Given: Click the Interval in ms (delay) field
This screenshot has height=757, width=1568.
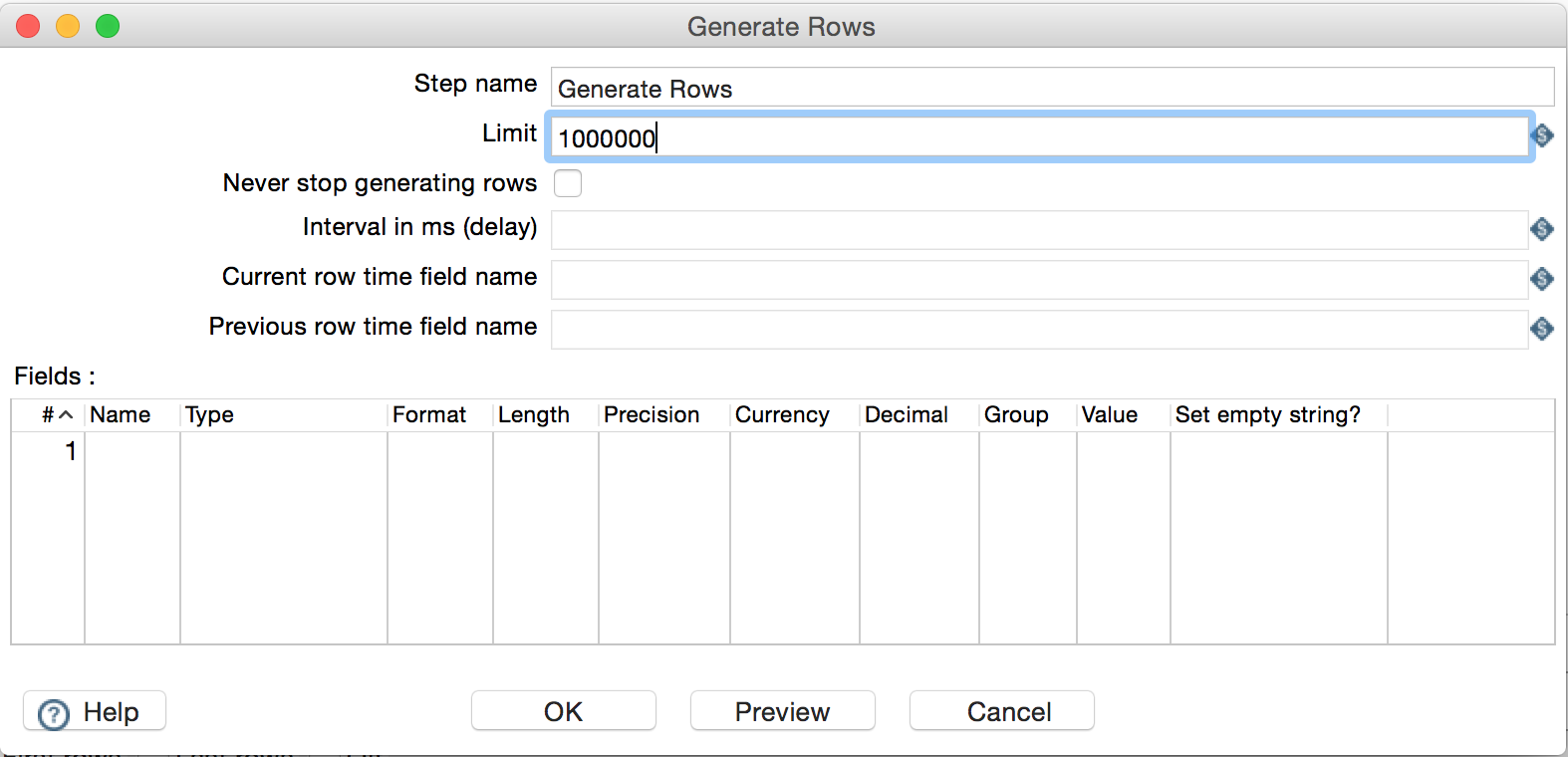Looking at the screenshot, I should (x=1039, y=230).
